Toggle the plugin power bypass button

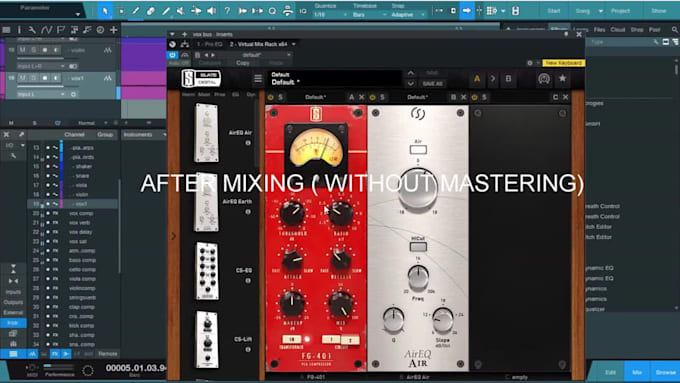(173, 55)
